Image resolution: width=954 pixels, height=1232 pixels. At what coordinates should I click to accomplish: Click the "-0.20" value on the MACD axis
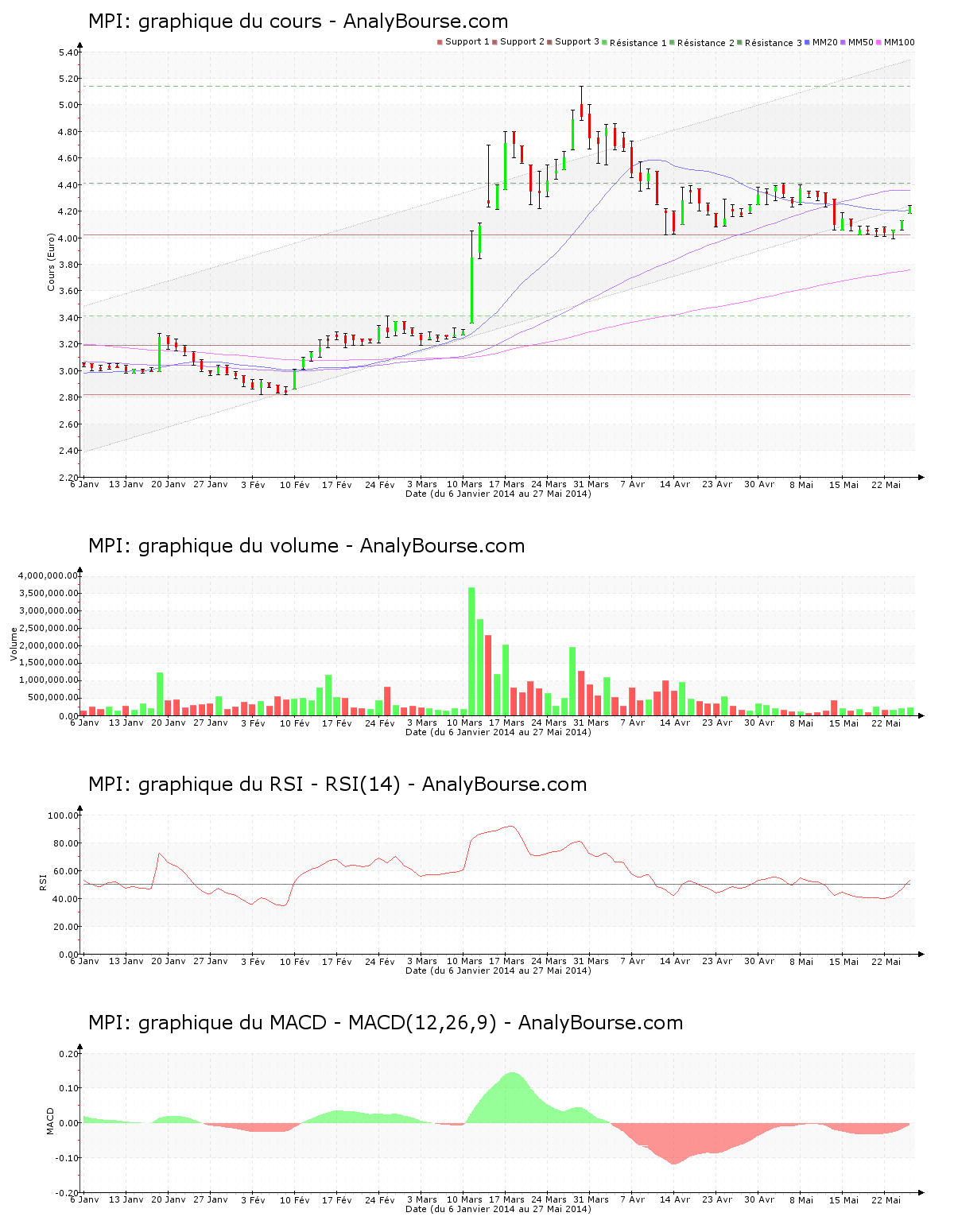(67, 1193)
